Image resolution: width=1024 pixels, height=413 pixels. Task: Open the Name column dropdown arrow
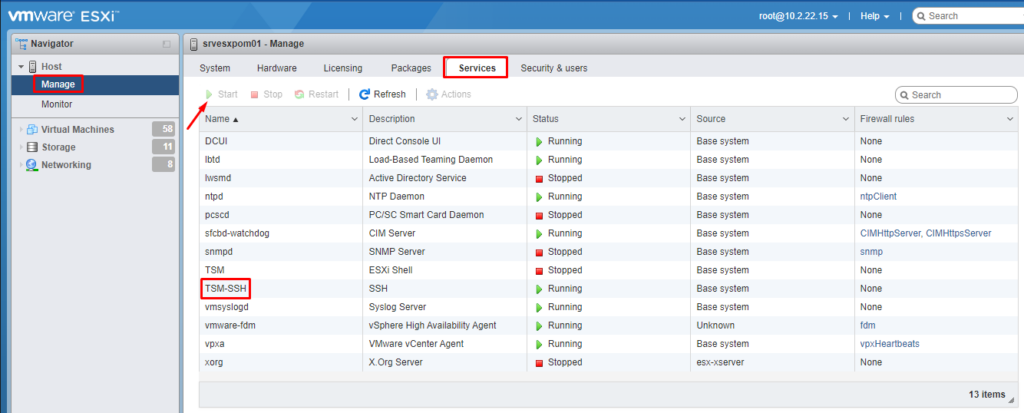pyautogui.click(x=355, y=119)
